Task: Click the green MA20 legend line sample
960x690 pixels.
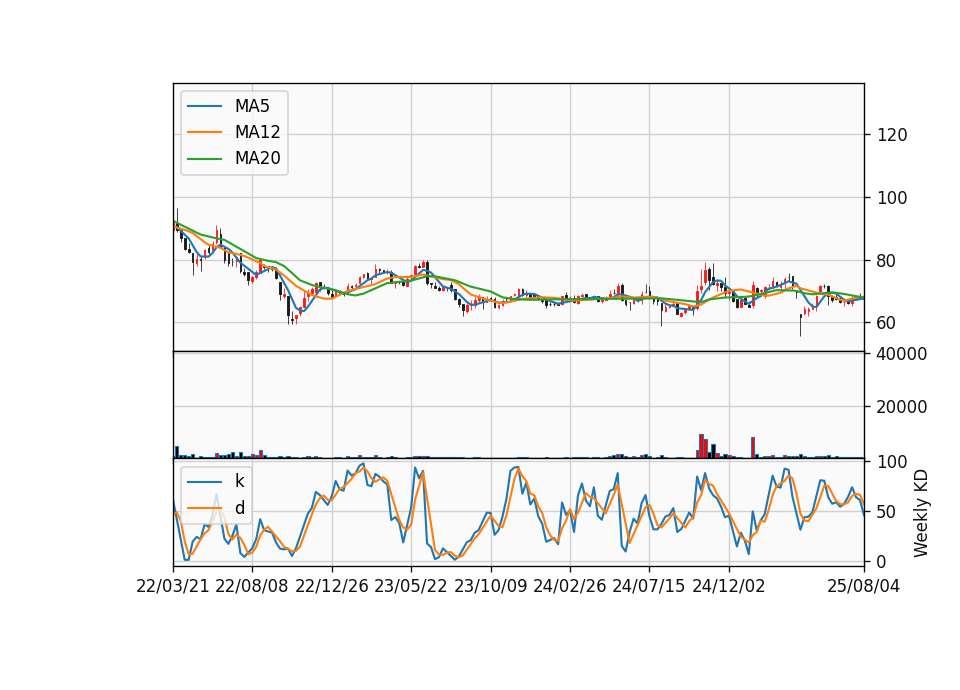Action: (x=204, y=159)
